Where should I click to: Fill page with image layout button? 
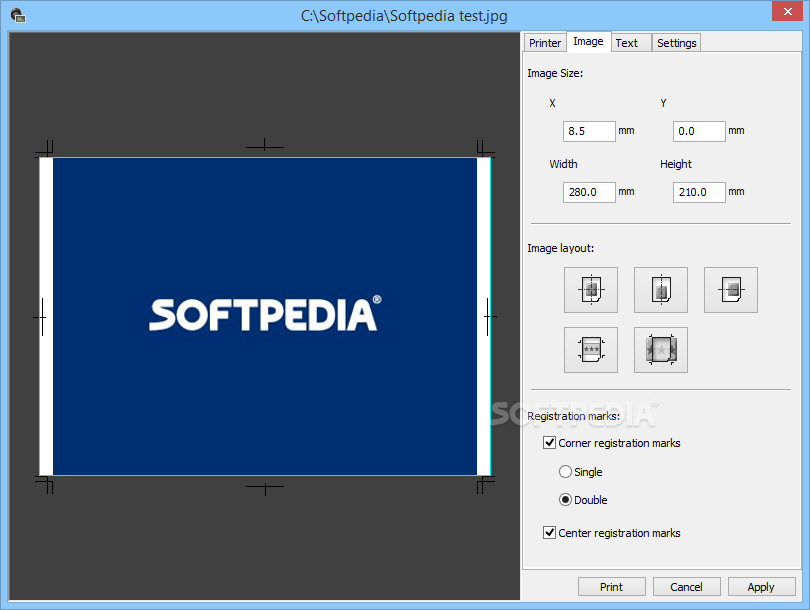(x=661, y=350)
